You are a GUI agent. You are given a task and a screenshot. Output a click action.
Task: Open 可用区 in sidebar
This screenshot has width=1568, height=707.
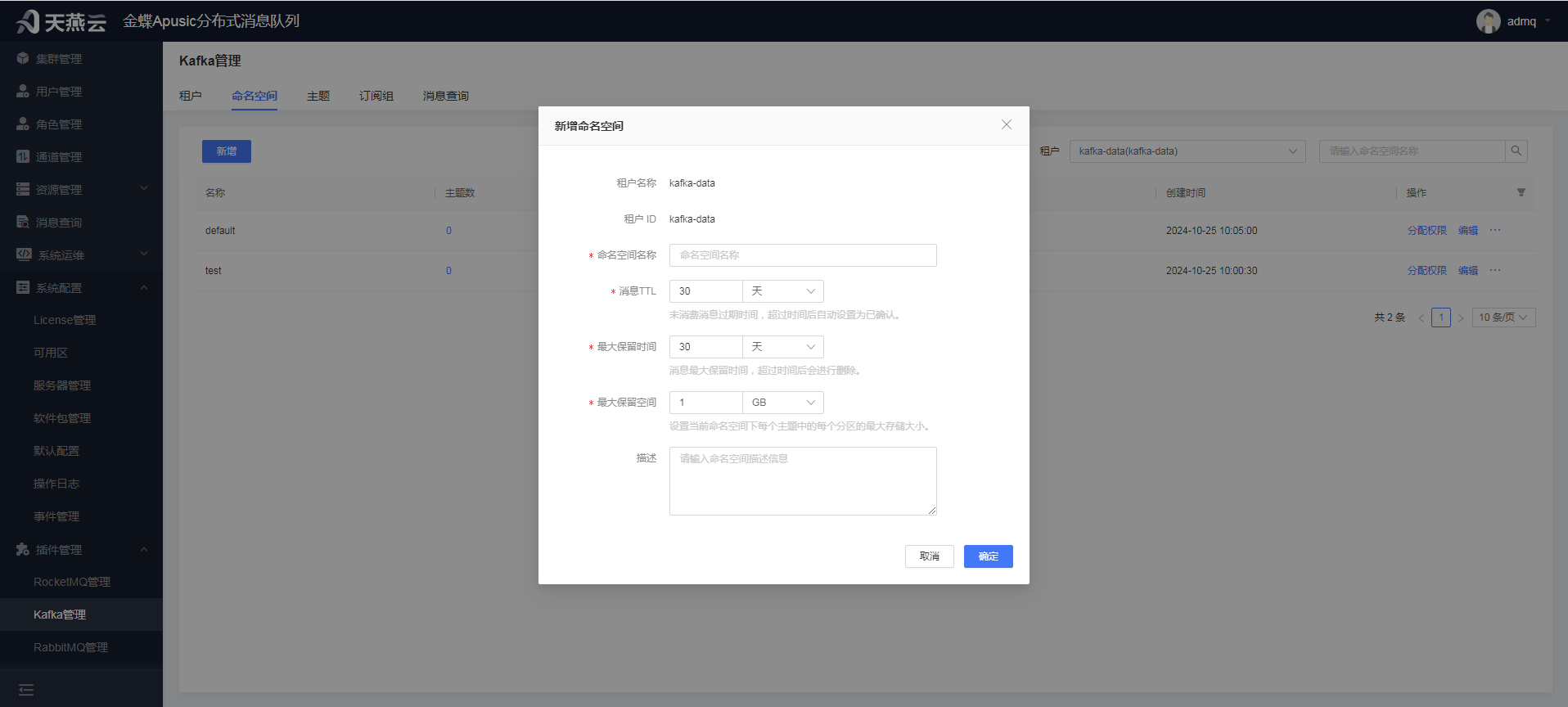pos(81,353)
